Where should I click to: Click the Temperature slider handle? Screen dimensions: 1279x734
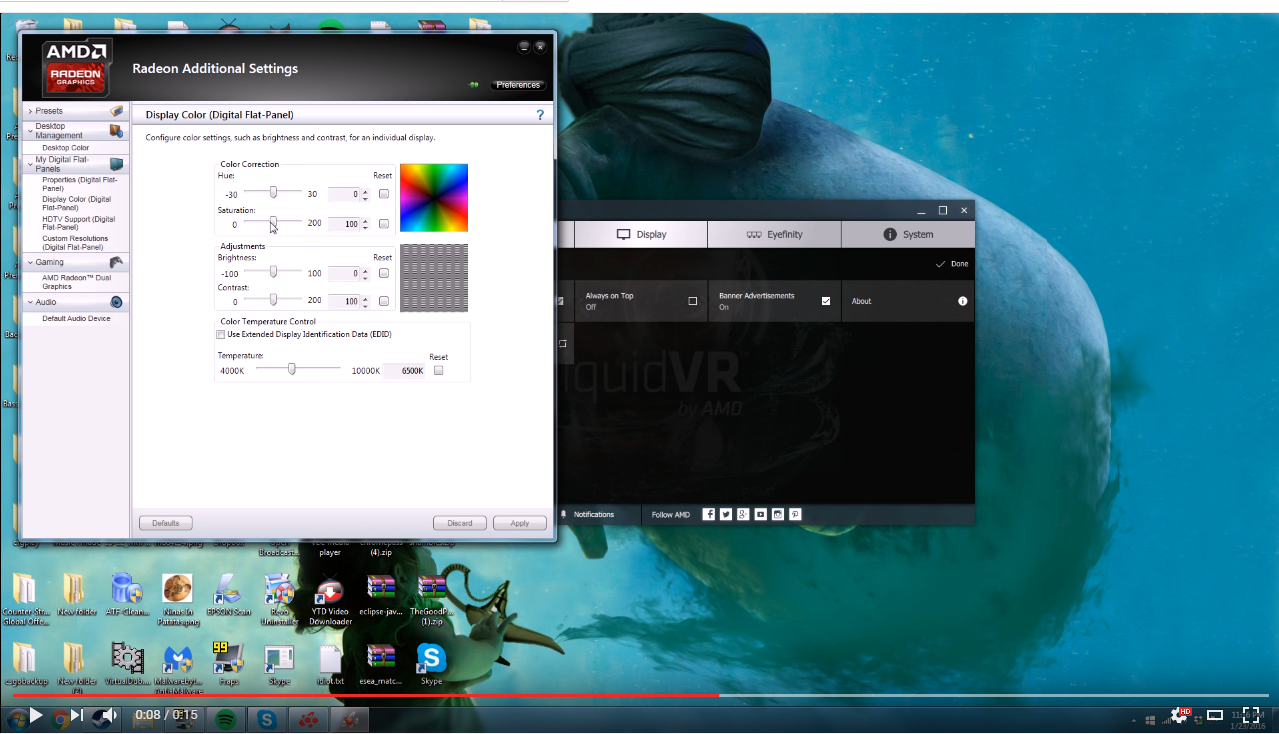291,369
